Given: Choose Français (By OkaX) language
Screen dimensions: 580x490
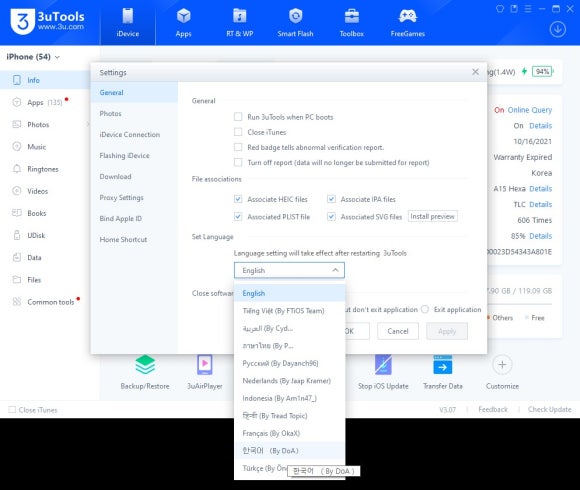Looking at the screenshot, I should click(x=290, y=433).
